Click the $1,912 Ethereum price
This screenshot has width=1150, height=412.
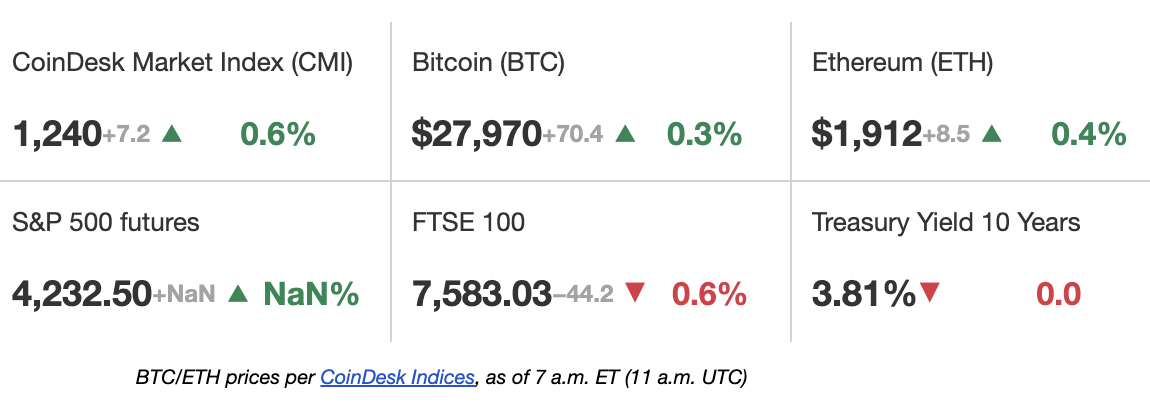(867, 134)
